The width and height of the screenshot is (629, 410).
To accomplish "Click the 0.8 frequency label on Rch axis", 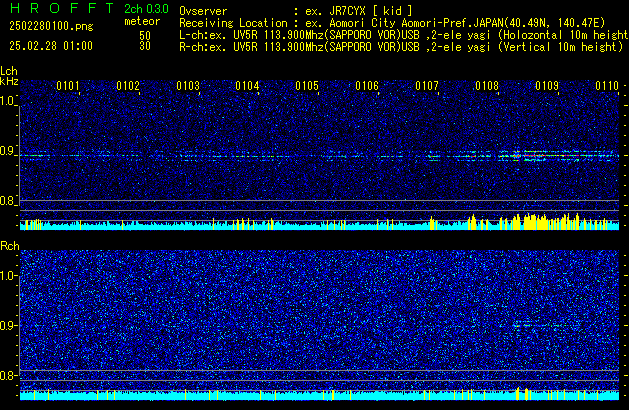I will pos(8,375).
